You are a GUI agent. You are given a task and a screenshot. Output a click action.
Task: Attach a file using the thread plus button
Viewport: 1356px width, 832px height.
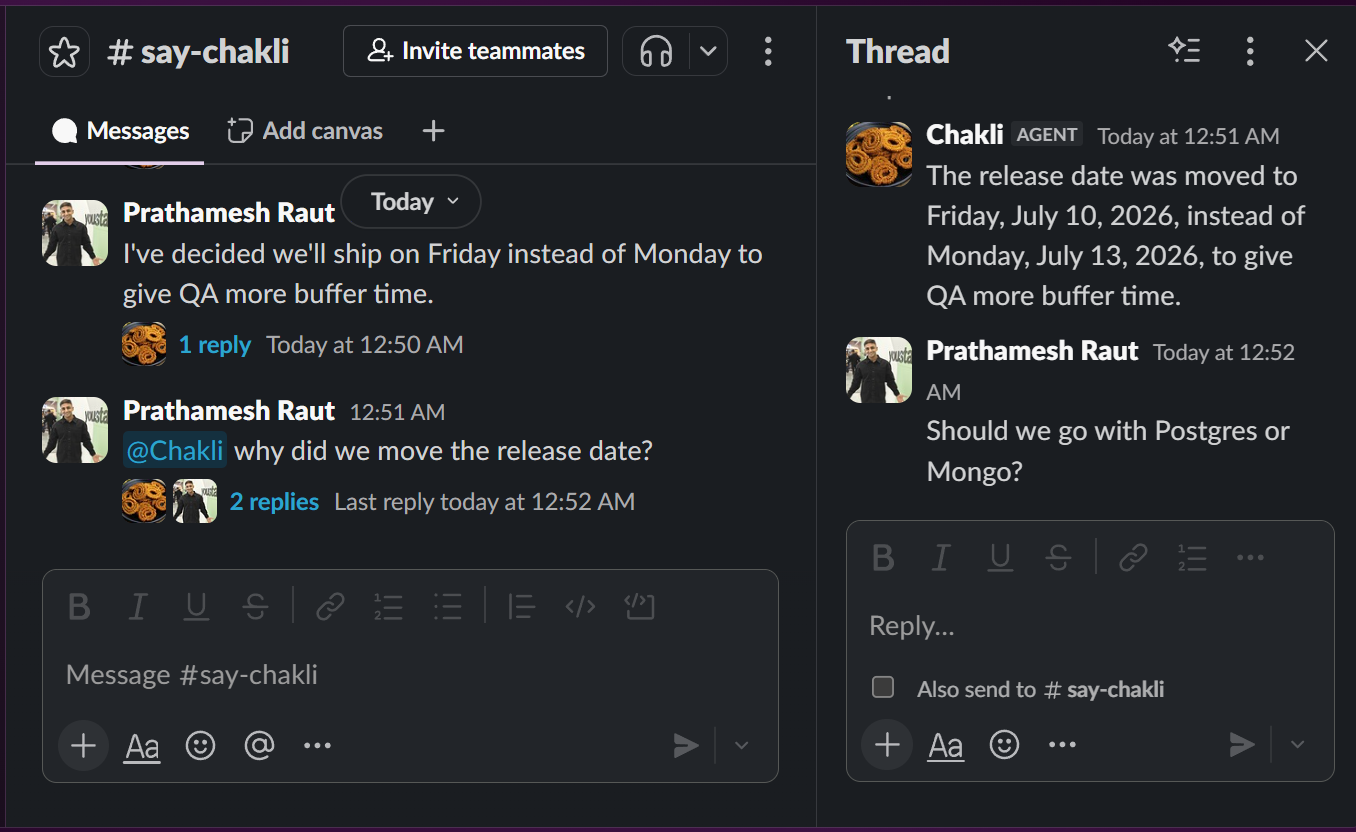click(887, 744)
